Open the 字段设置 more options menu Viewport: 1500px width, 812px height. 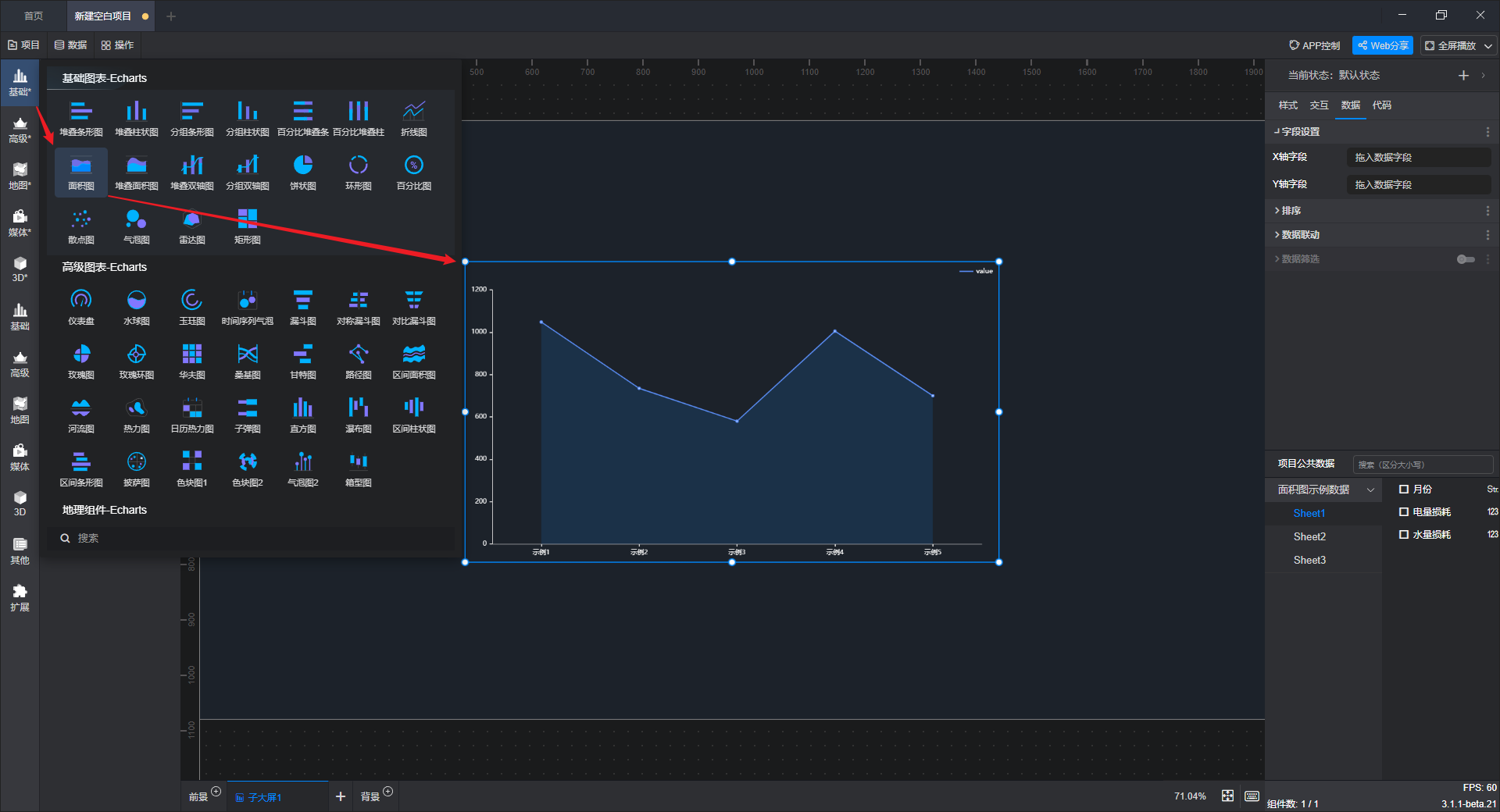[1487, 132]
